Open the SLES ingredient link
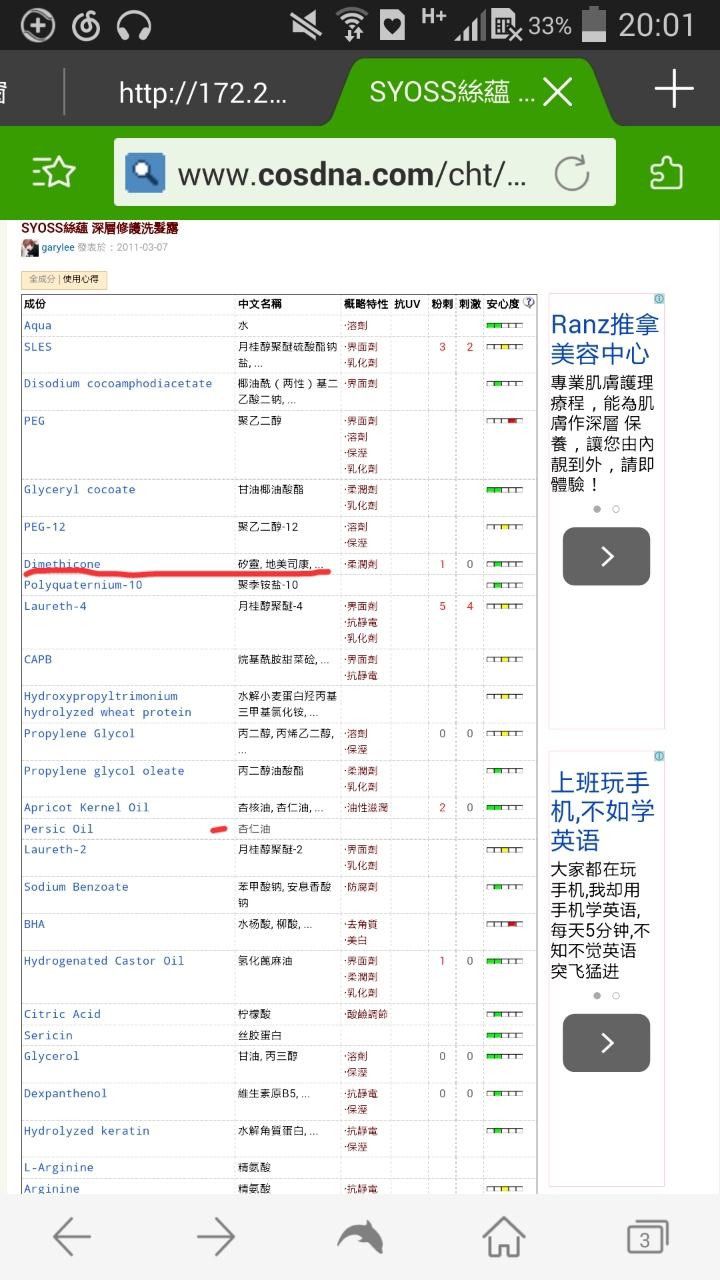 pos(38,347)
